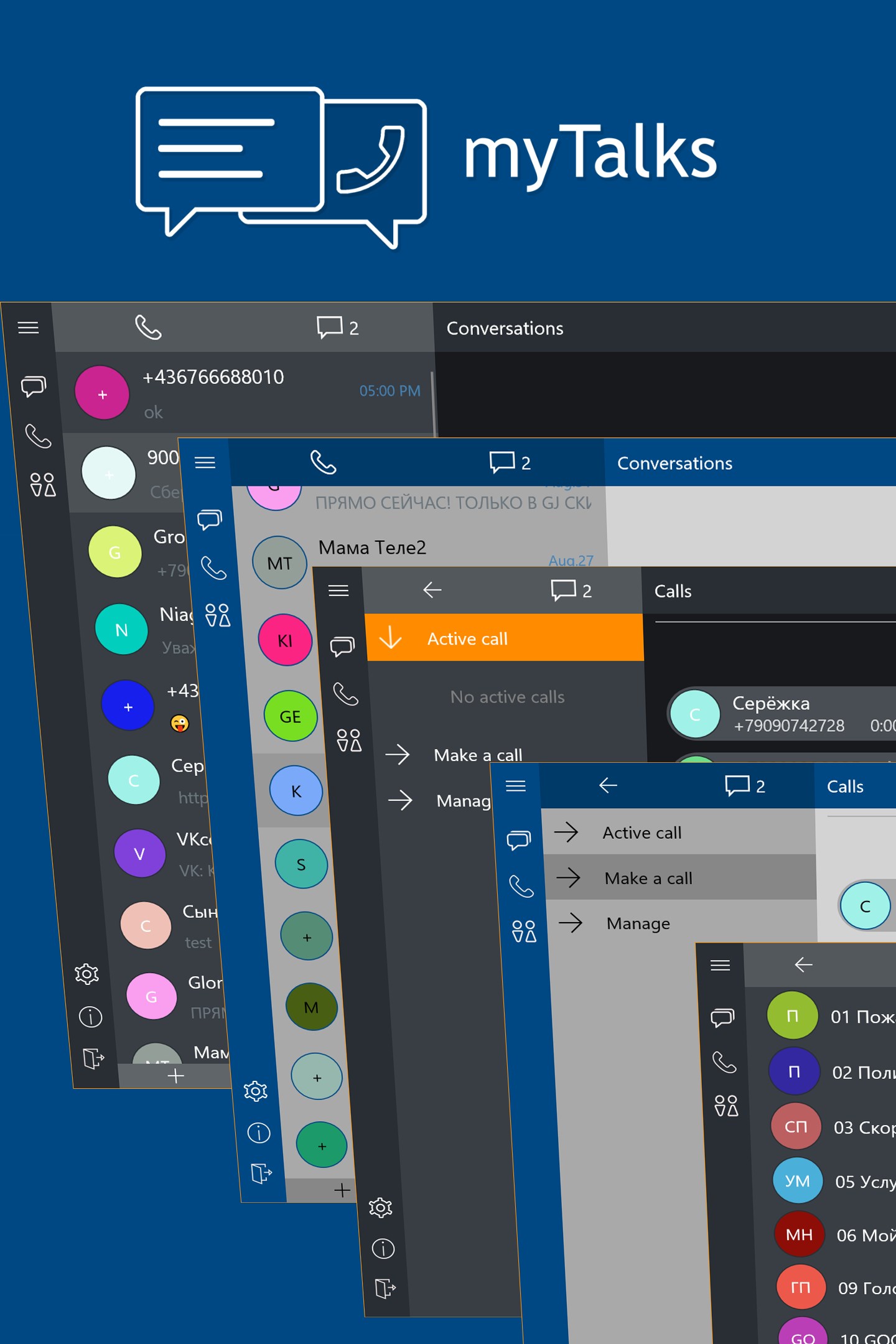The image size is (896, 1344).
Task: Switch to the phone tab in the rear dark Conversations window
Action: [148, 327]
